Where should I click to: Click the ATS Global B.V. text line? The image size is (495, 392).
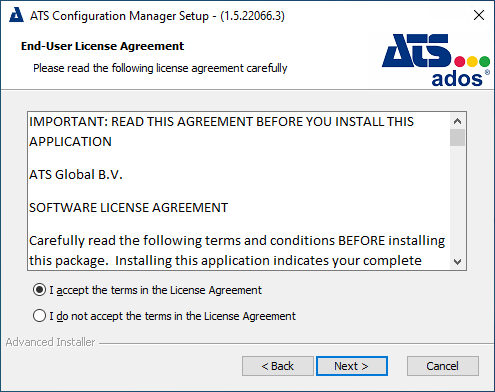(x=76, y=175)
